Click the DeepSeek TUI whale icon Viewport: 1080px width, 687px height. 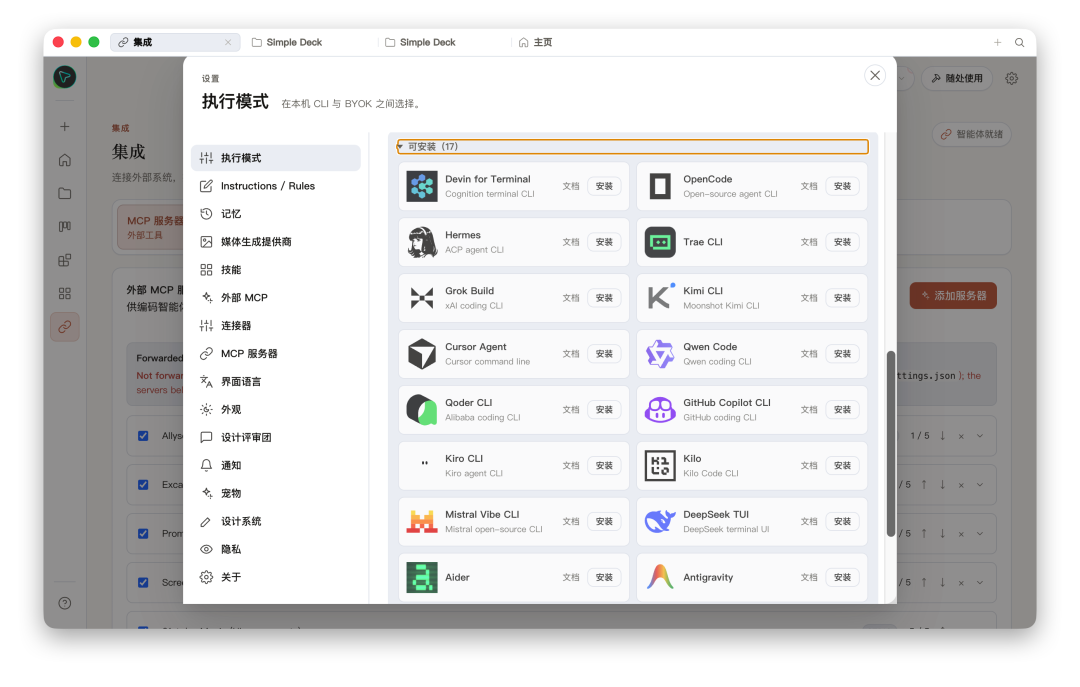pos(660,522)
